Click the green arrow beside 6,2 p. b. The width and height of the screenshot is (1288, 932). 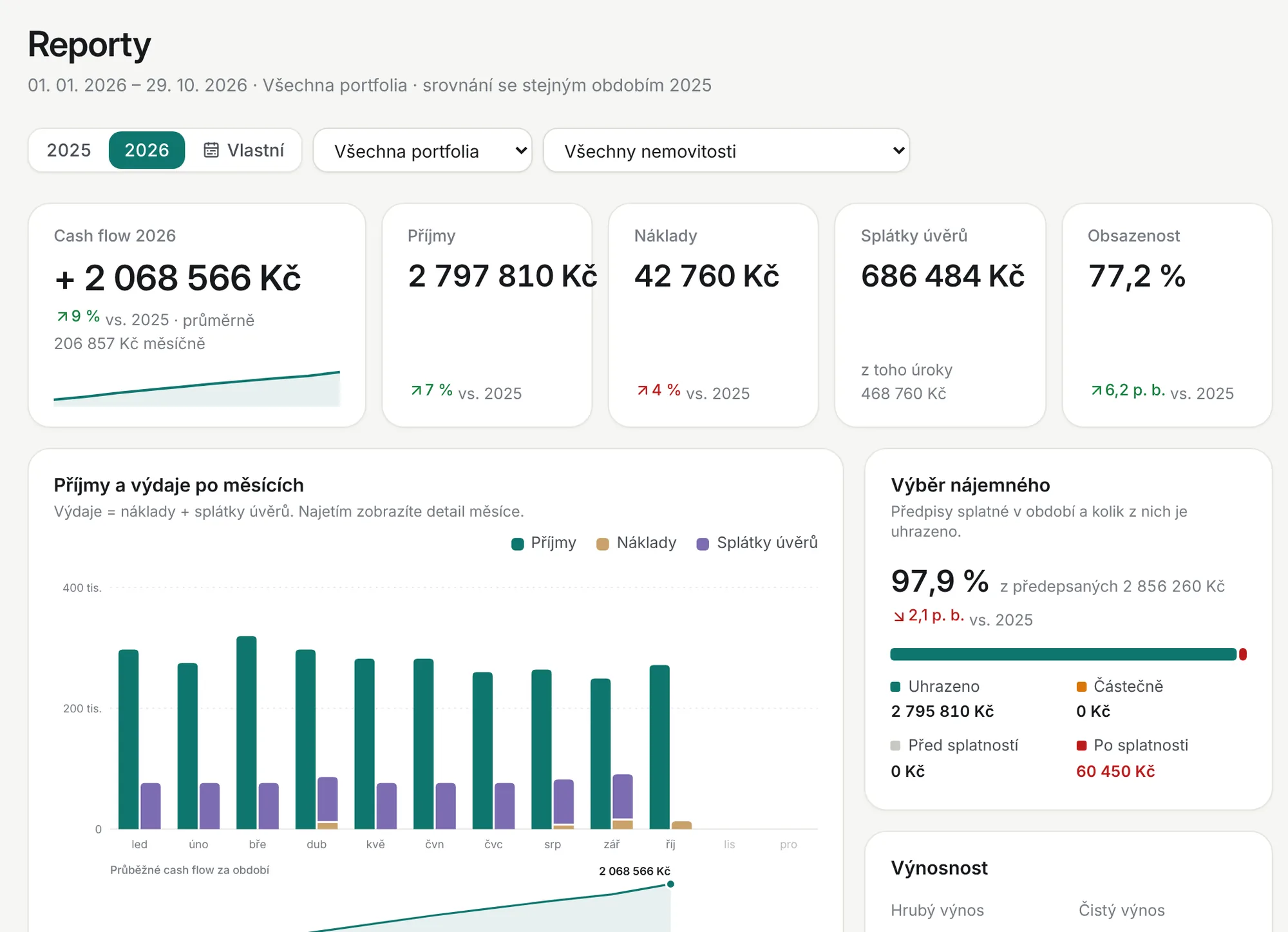pos(1096,390)
